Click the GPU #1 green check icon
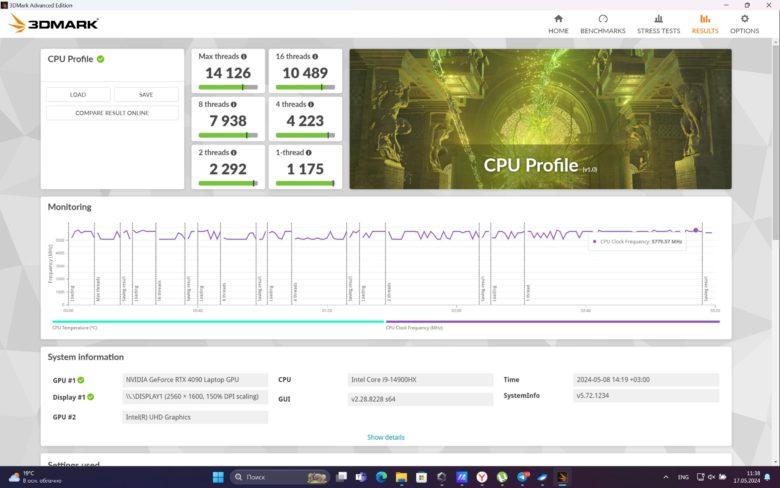 click(81, 380)
